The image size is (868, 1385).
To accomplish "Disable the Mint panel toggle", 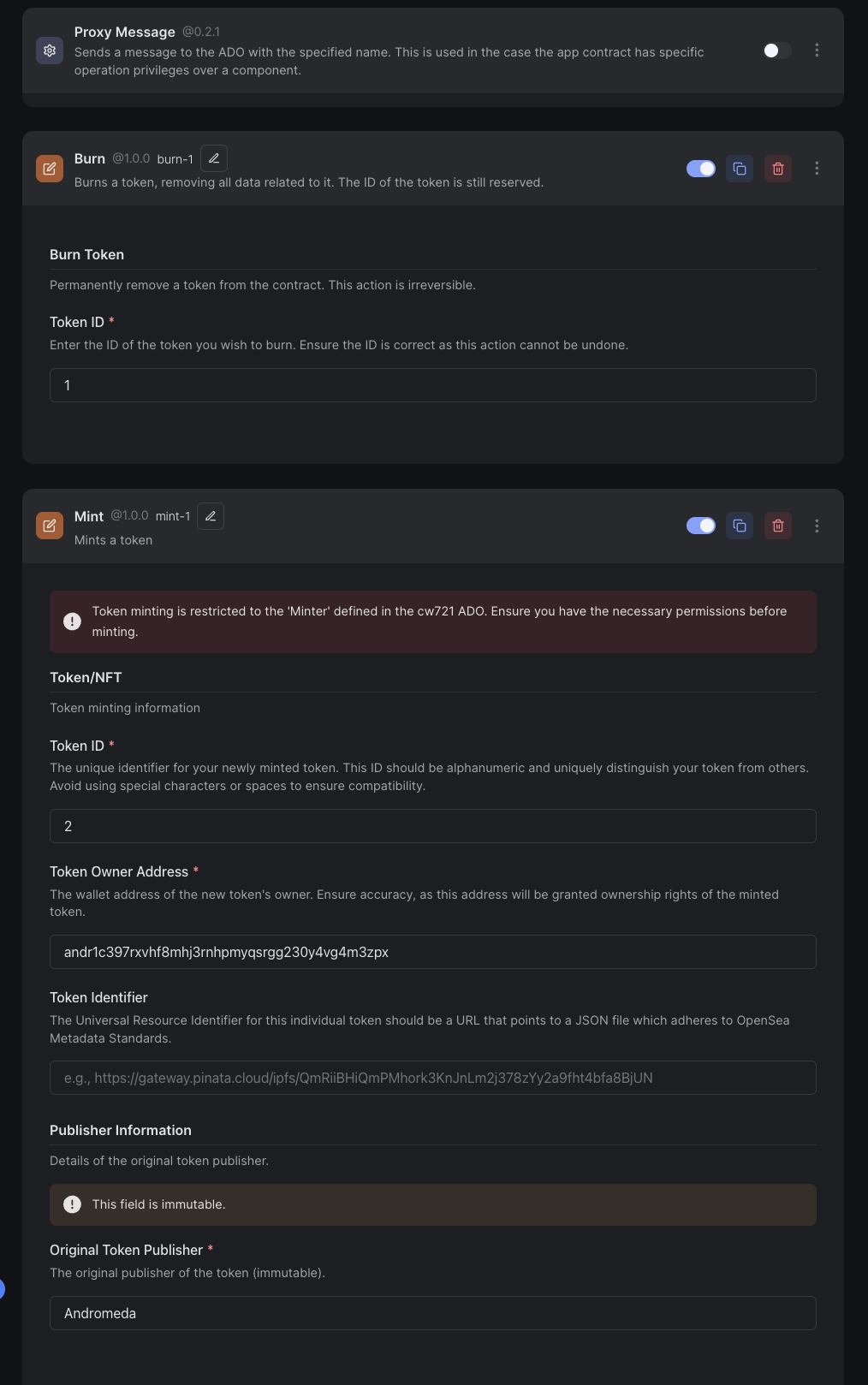I will (x=700, y=526).
